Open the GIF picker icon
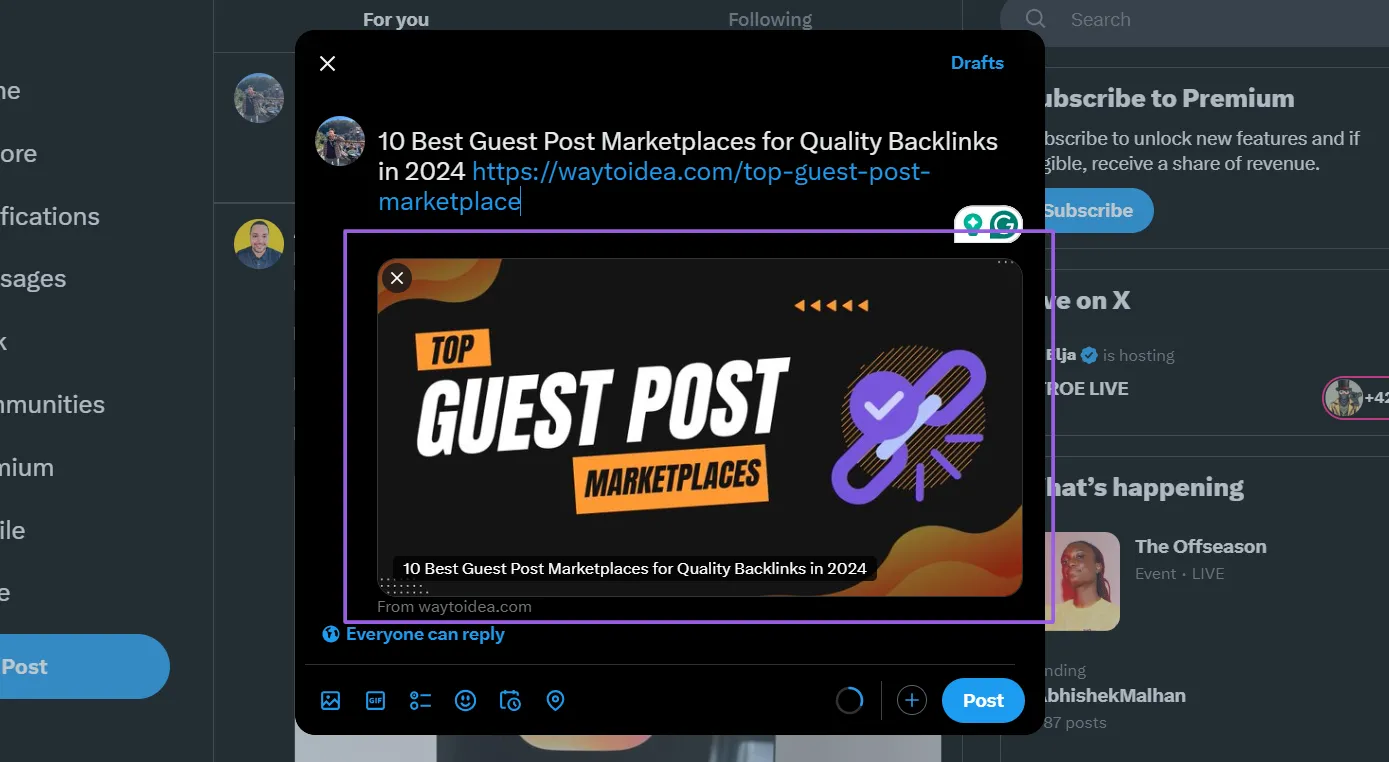 [x=376, y=701]
